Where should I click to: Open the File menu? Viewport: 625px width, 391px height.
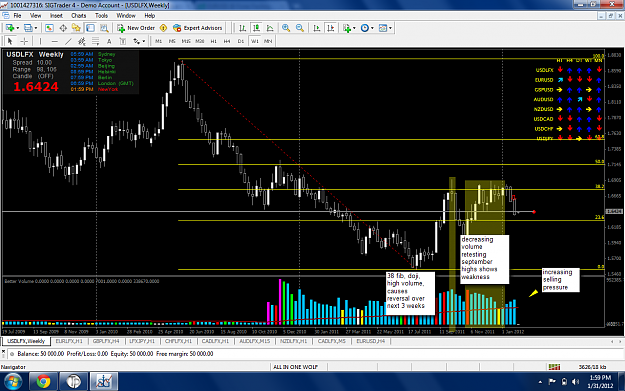(x=17, y=16)
